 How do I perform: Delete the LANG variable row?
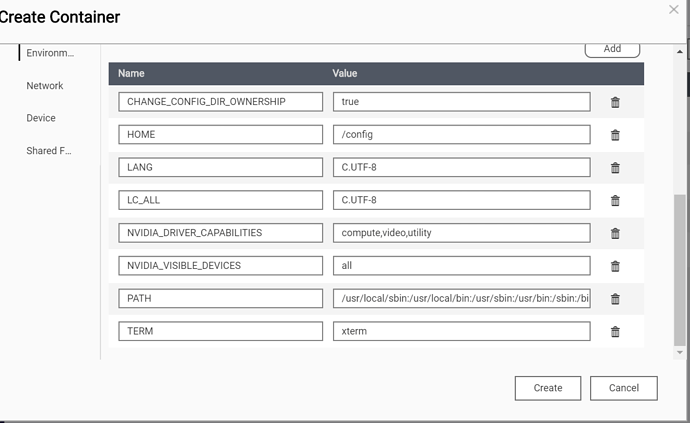tap(615, 168)
